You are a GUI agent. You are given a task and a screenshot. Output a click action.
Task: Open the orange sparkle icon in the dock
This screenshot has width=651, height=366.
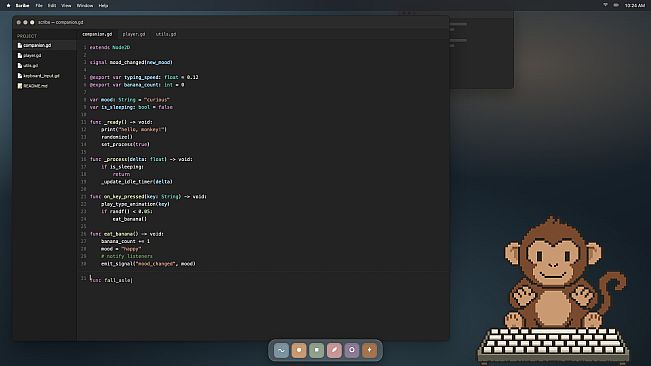(x=370, y=350)
